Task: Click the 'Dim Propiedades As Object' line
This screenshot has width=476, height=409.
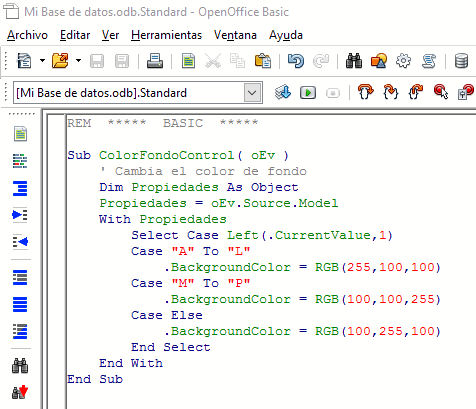Action: [x=199, y=187]
